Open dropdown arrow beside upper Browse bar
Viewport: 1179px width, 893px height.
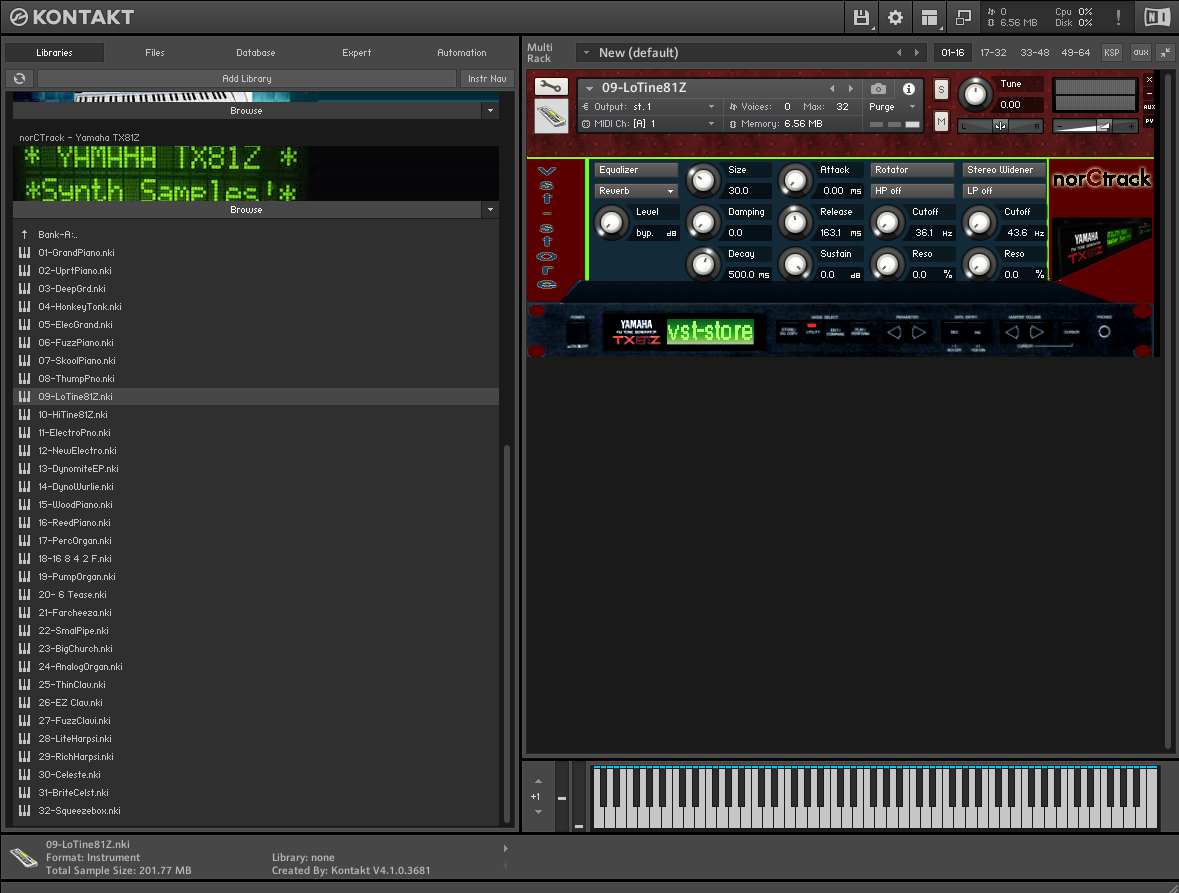pos(490,110)
